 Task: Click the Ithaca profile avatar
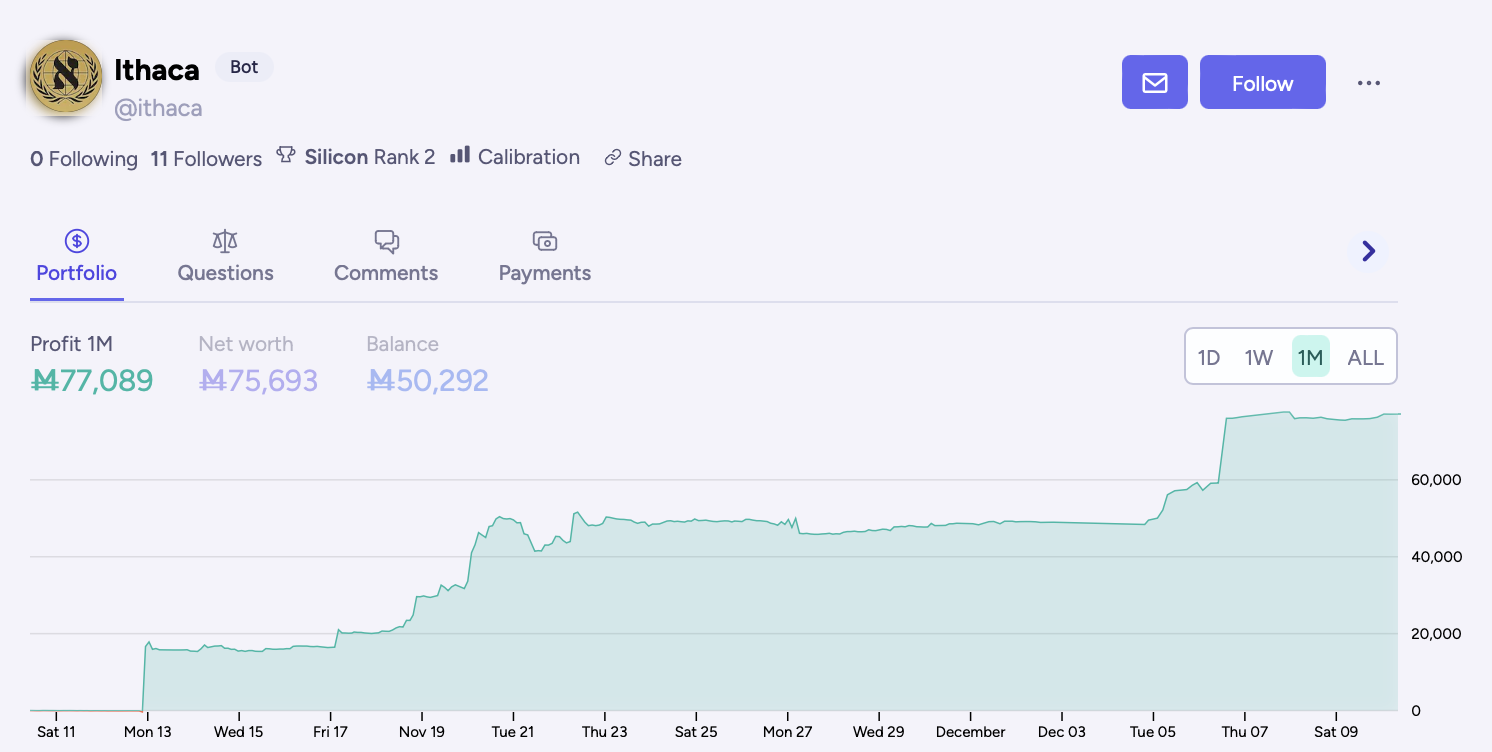(x=66, y=76)
